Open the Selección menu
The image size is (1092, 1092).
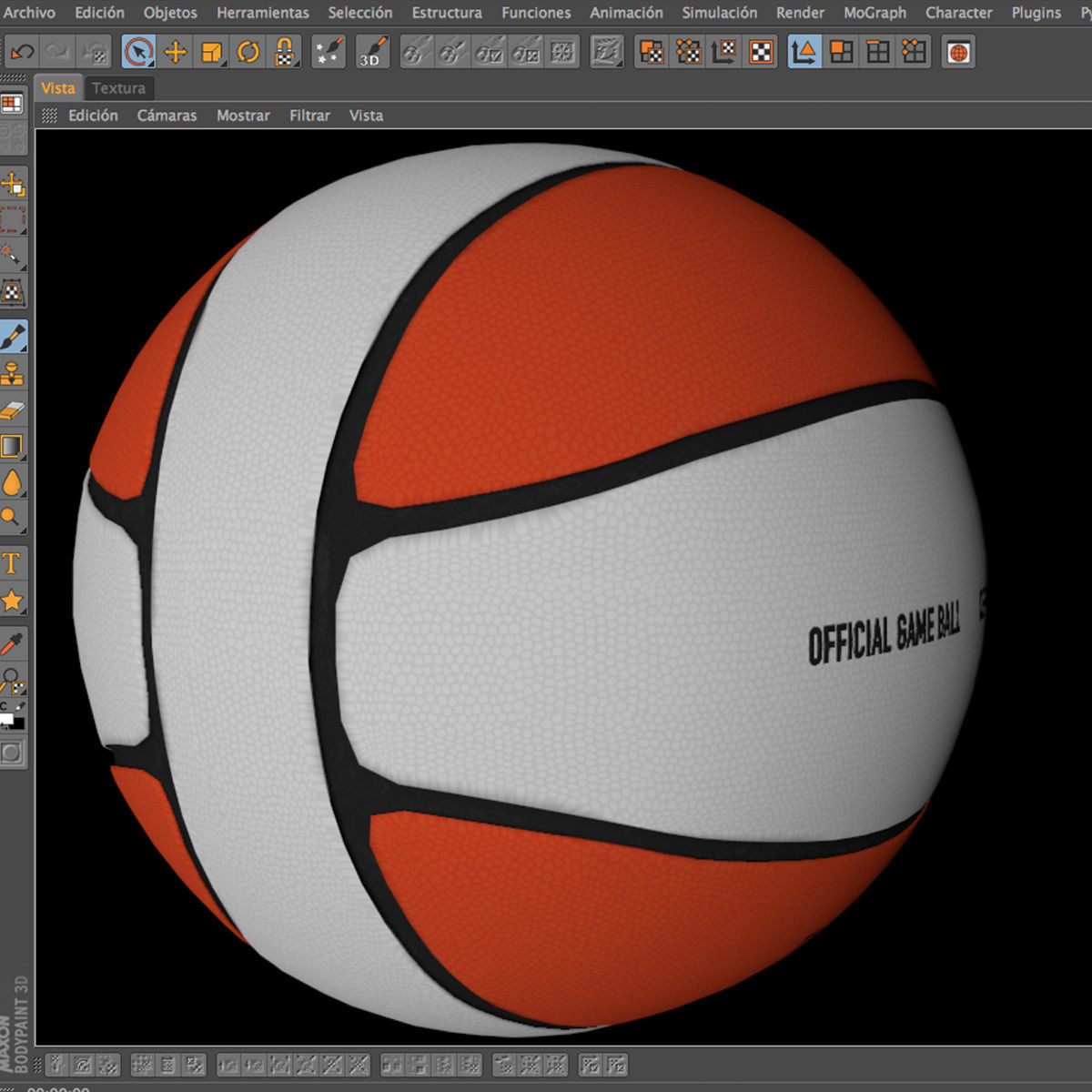pos(360,13)
